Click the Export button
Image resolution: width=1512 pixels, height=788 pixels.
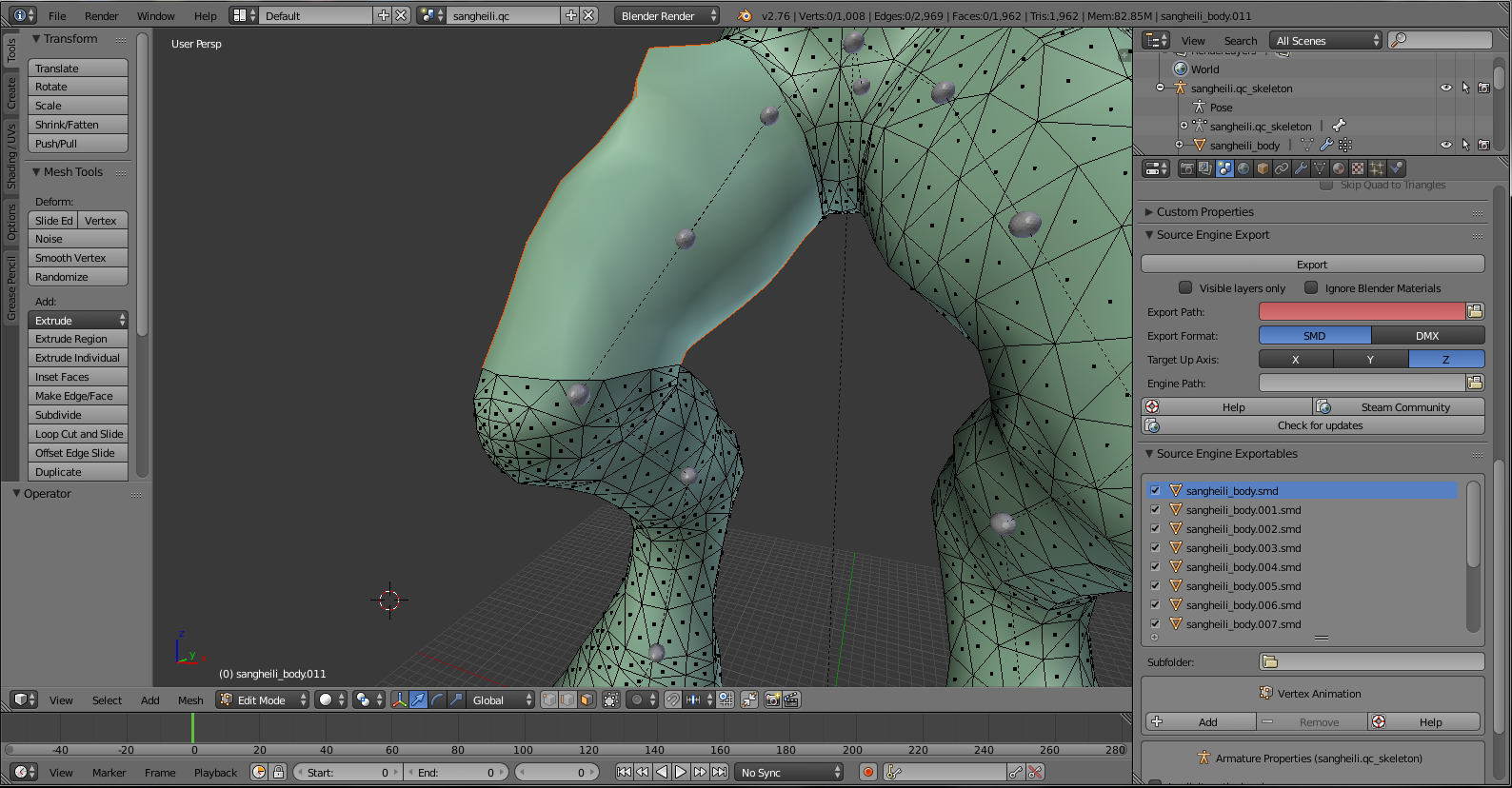[1311, 264]
